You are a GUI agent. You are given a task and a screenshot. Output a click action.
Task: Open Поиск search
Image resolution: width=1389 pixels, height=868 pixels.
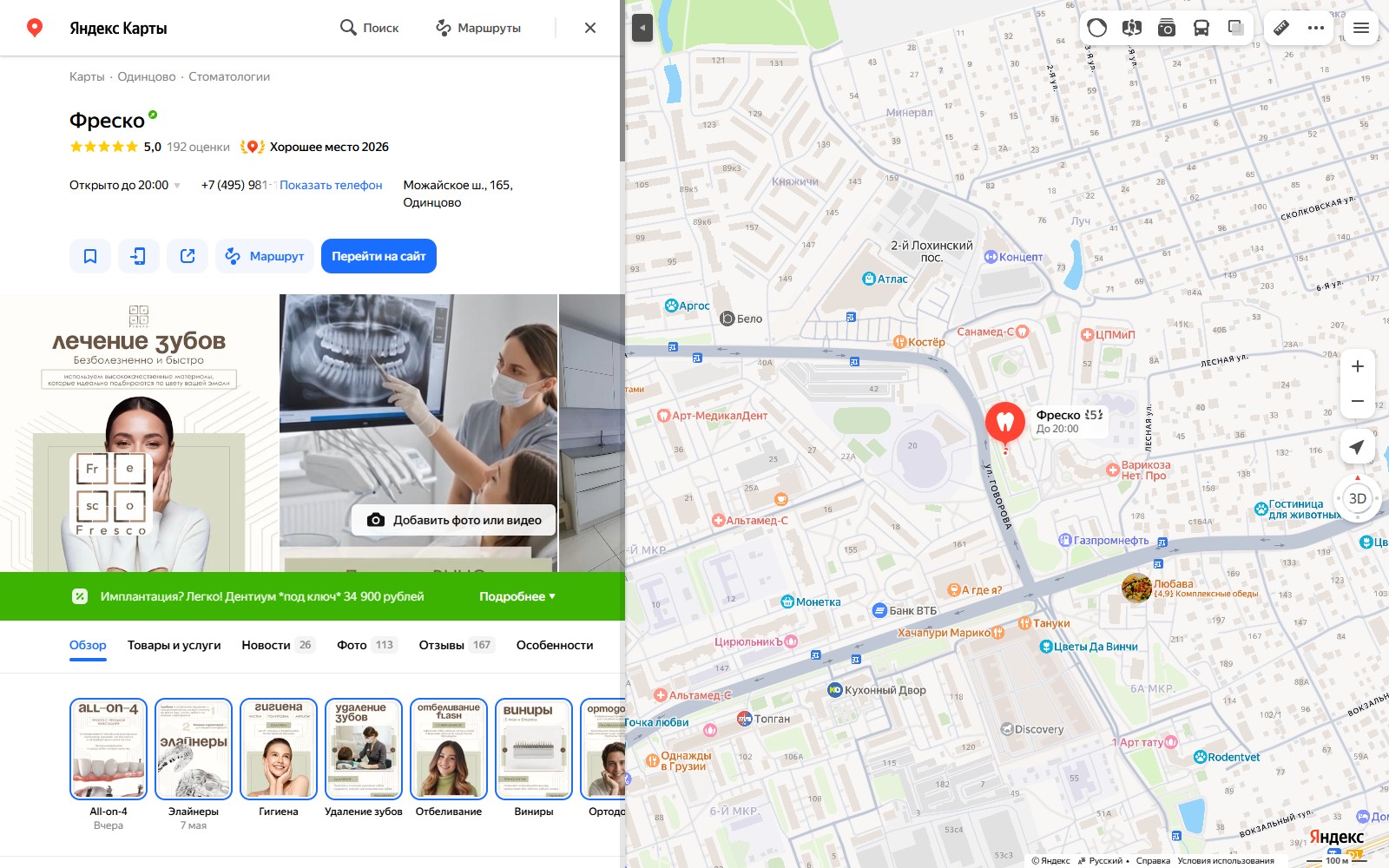[x=370, y=28]
